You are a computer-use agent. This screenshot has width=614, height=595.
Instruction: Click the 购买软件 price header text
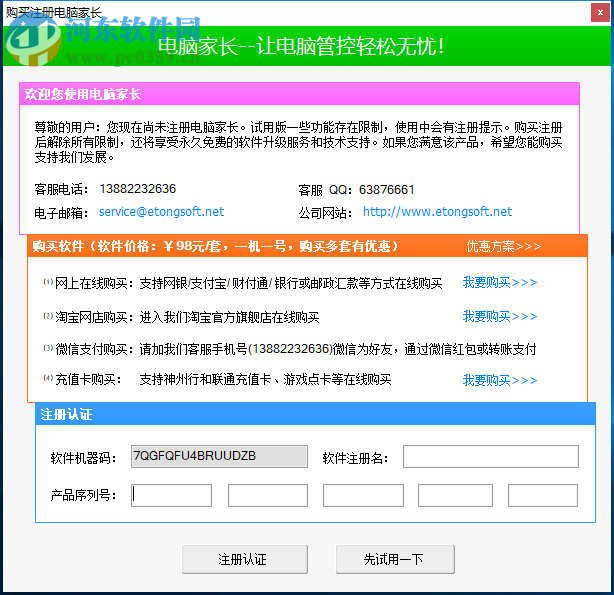215,246
